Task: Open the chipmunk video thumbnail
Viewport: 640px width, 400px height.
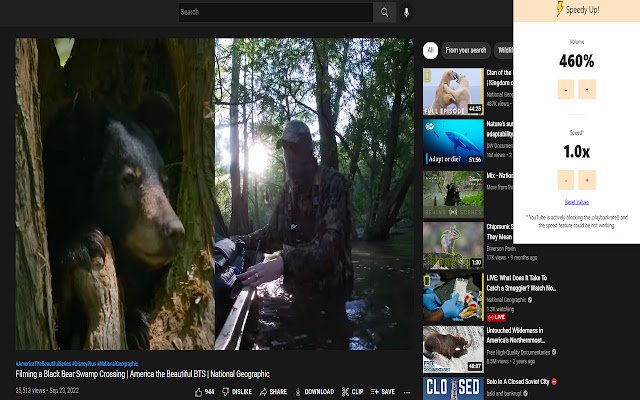Action: 453,245
